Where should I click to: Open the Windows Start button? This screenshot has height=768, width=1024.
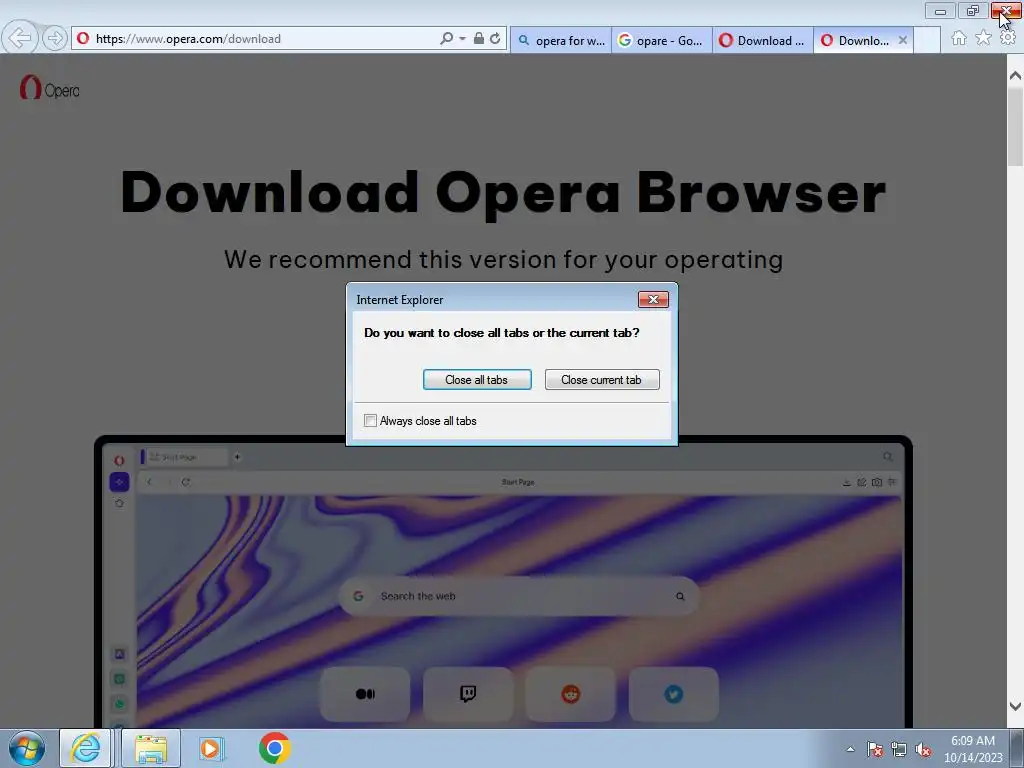27,748
